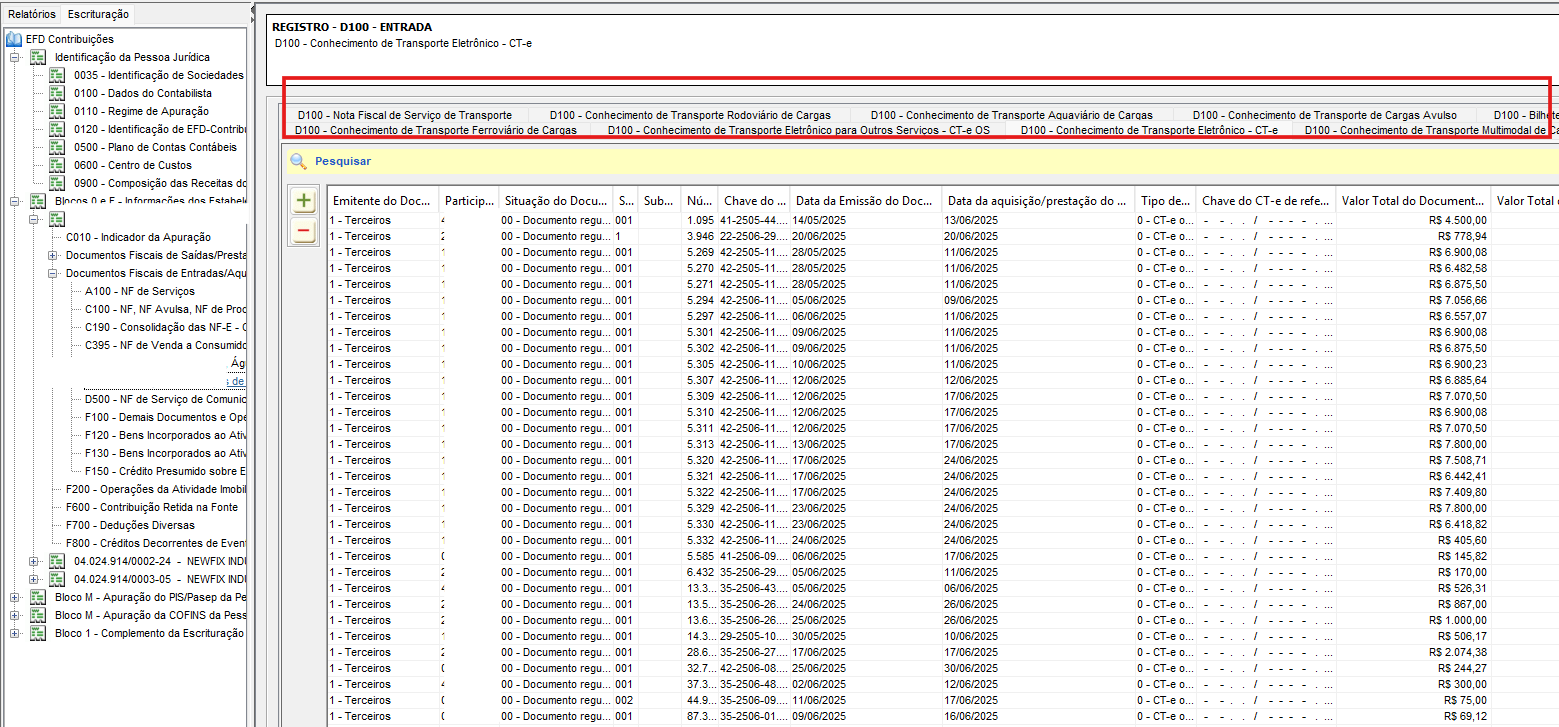Image resolution: width=1559 pixels, height=727 pixels.
Task: Click the icon beside 0100 - Dados do Contabilista
Action: click(59, 93)
